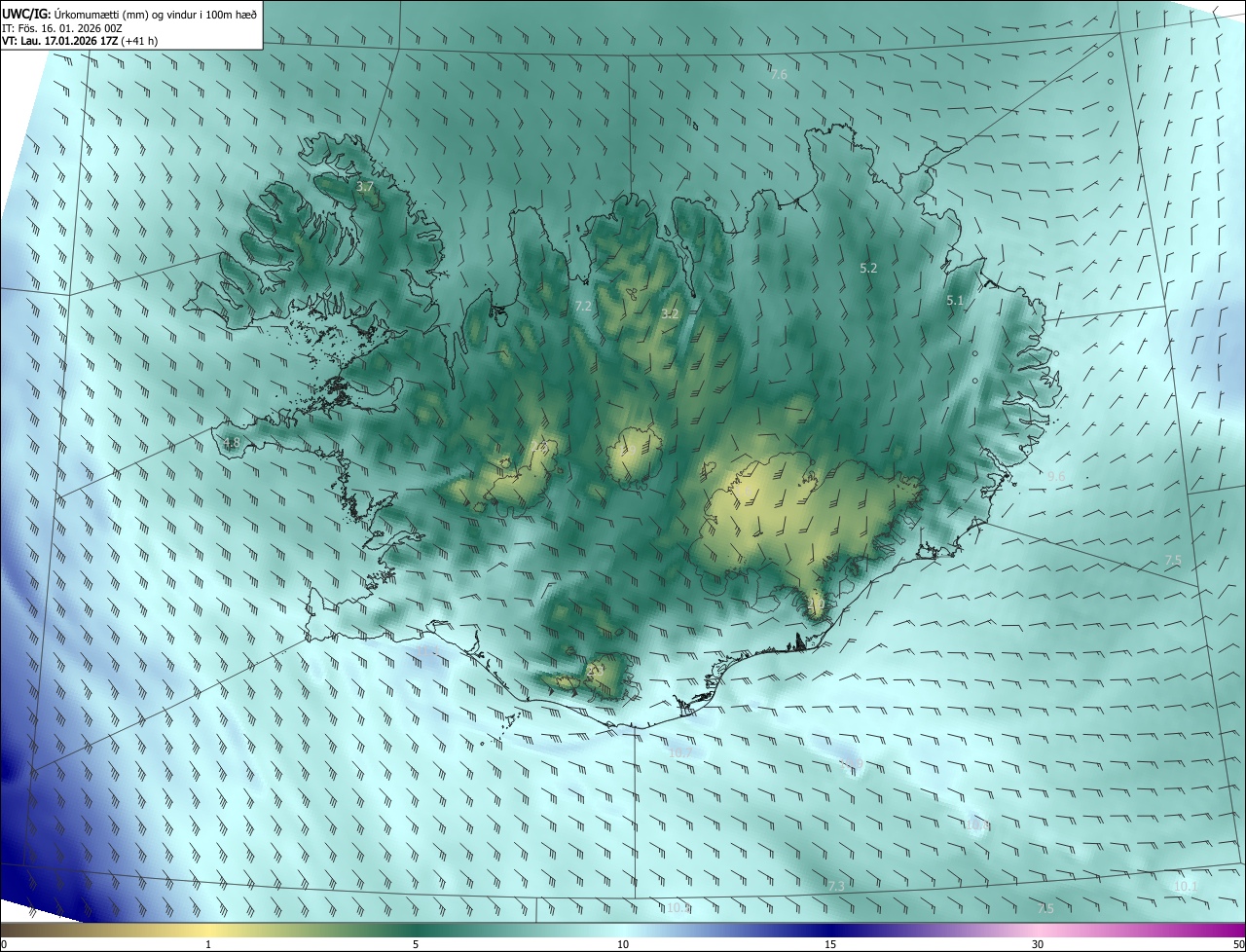Click the 0 tick on the color scale

[x=4, y=944]
